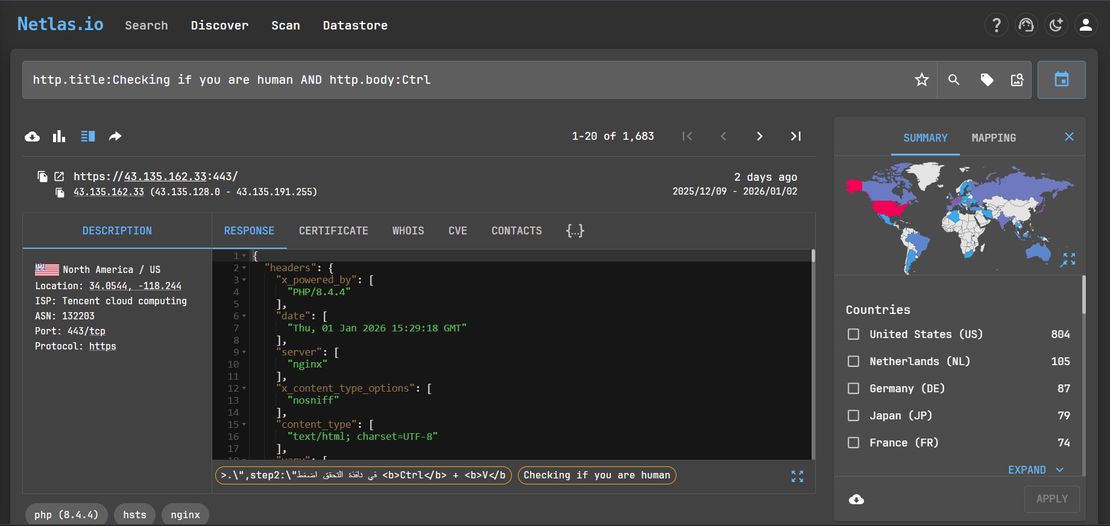Expand the countries list
1110x526 pixels.
click(x=1036, y=469)
